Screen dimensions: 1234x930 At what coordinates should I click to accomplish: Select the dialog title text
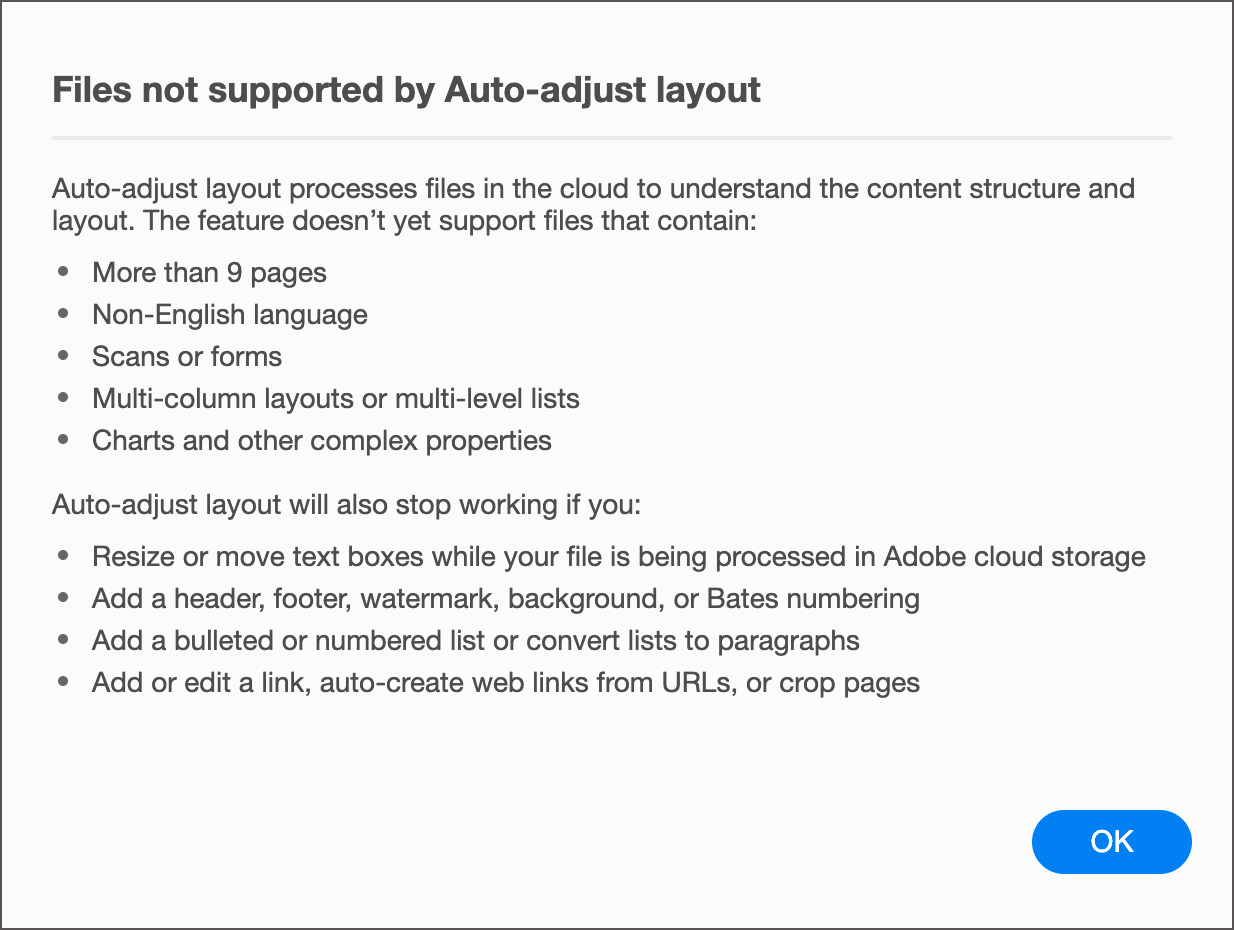(x=405, y=90)
